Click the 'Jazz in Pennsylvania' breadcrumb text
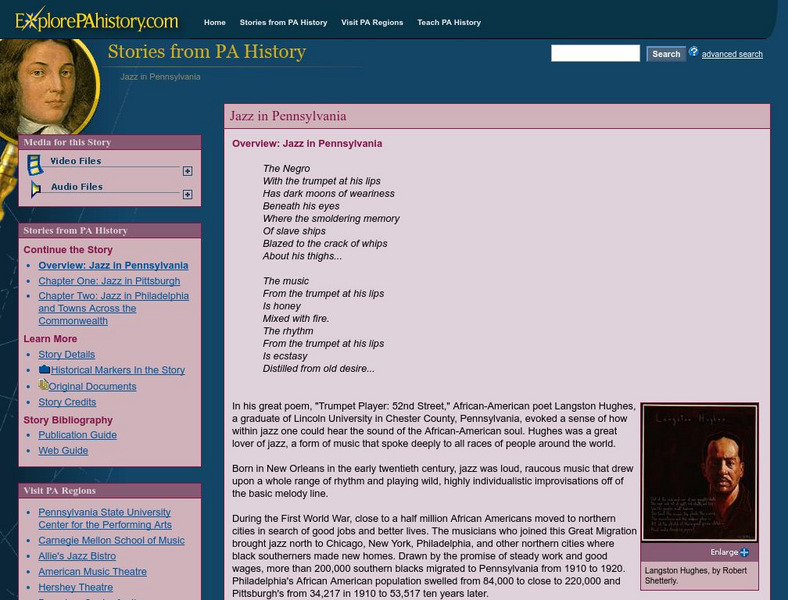 coord(160,77)
